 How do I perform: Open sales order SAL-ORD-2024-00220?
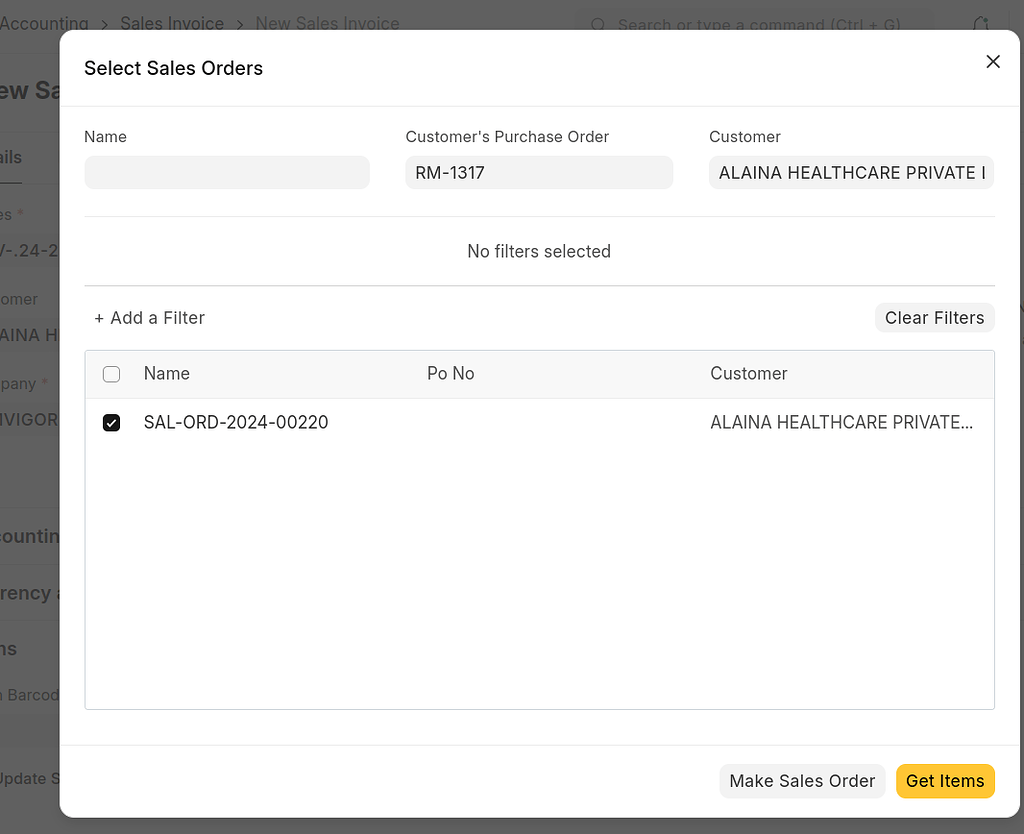(x=236, y=422)
